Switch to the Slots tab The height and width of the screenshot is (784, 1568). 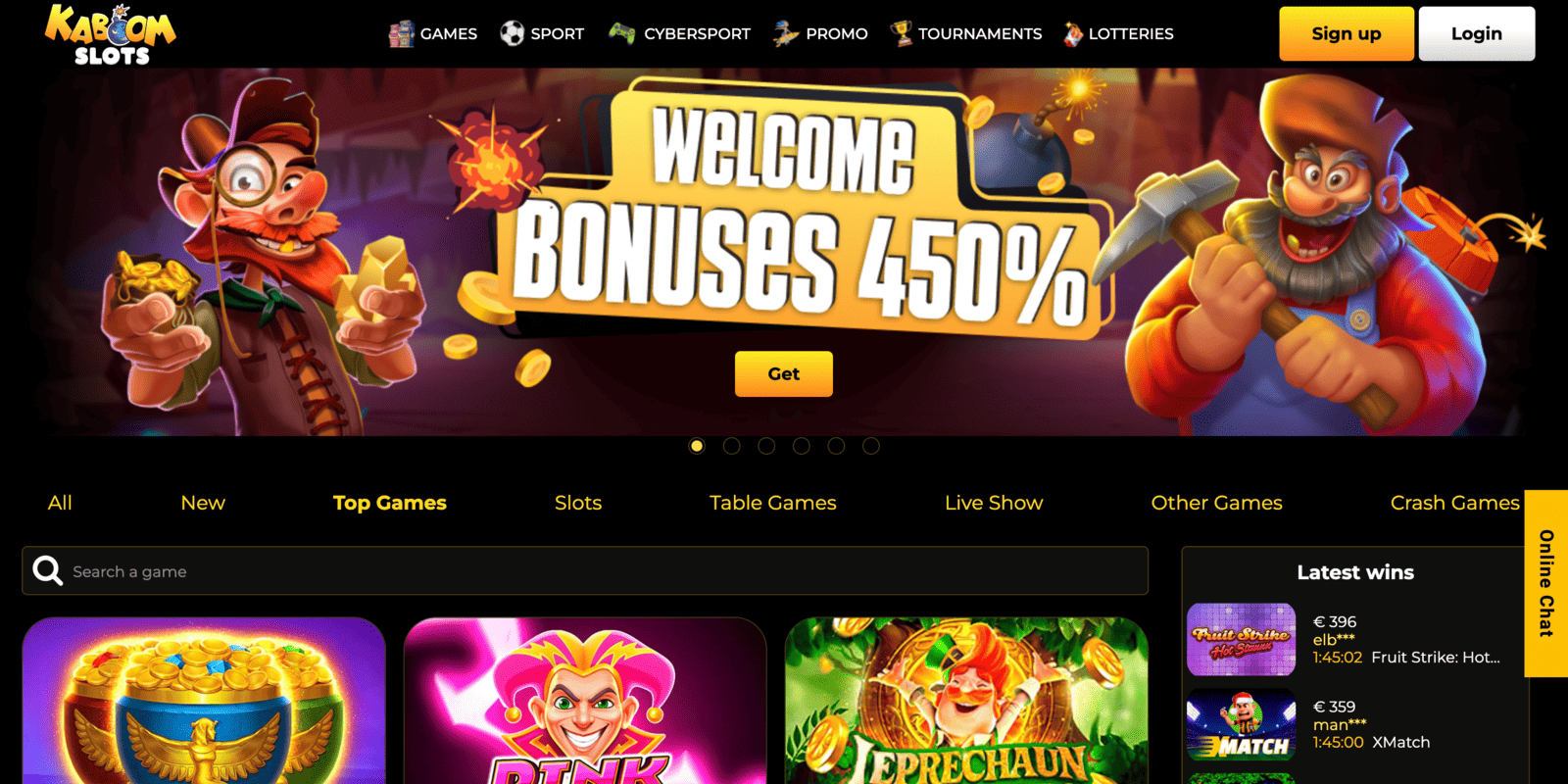pos(578,503)
